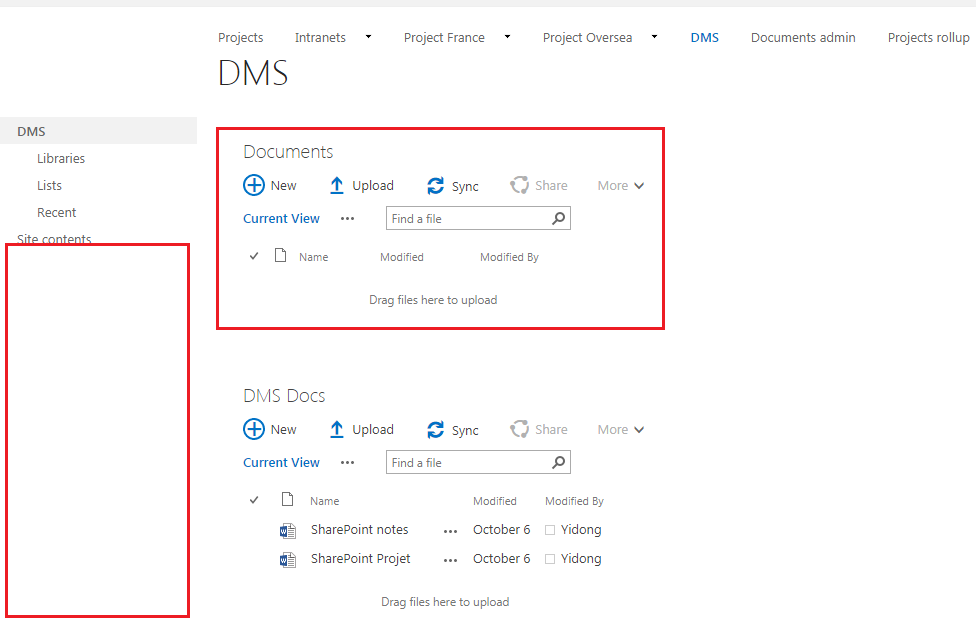Open the SharePoint Projet document
Viewport: 976px width, 622px height.
pos(360,558)
